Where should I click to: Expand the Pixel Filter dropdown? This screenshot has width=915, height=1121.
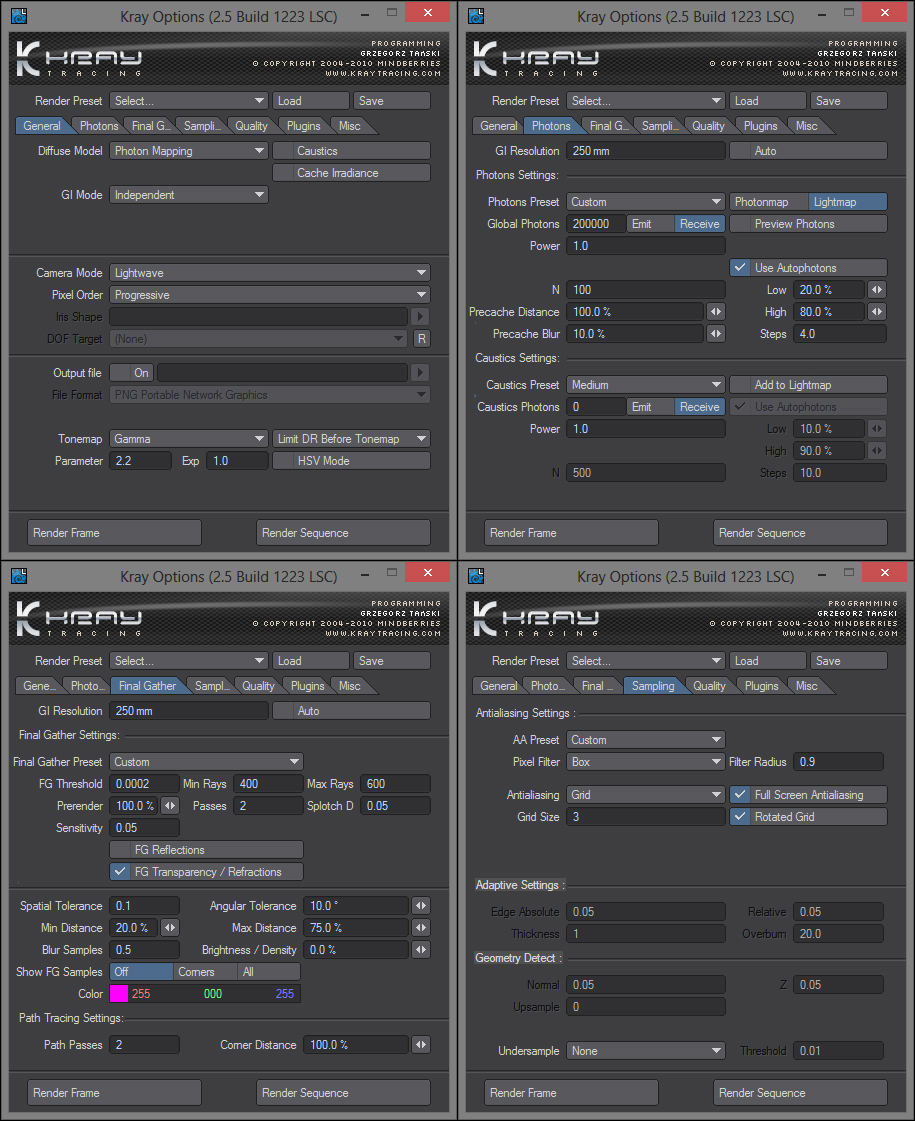(646, 762)
